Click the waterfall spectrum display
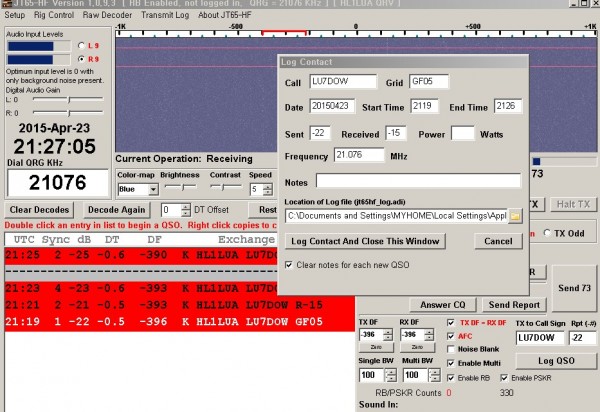 coord(196,95)
